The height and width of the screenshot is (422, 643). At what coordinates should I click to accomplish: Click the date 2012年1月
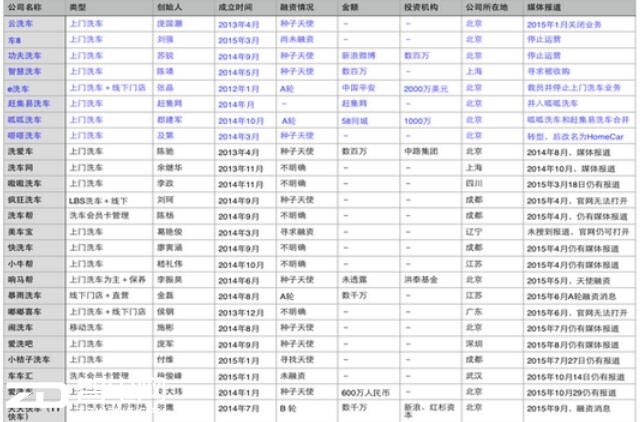[x=238, y=89]
